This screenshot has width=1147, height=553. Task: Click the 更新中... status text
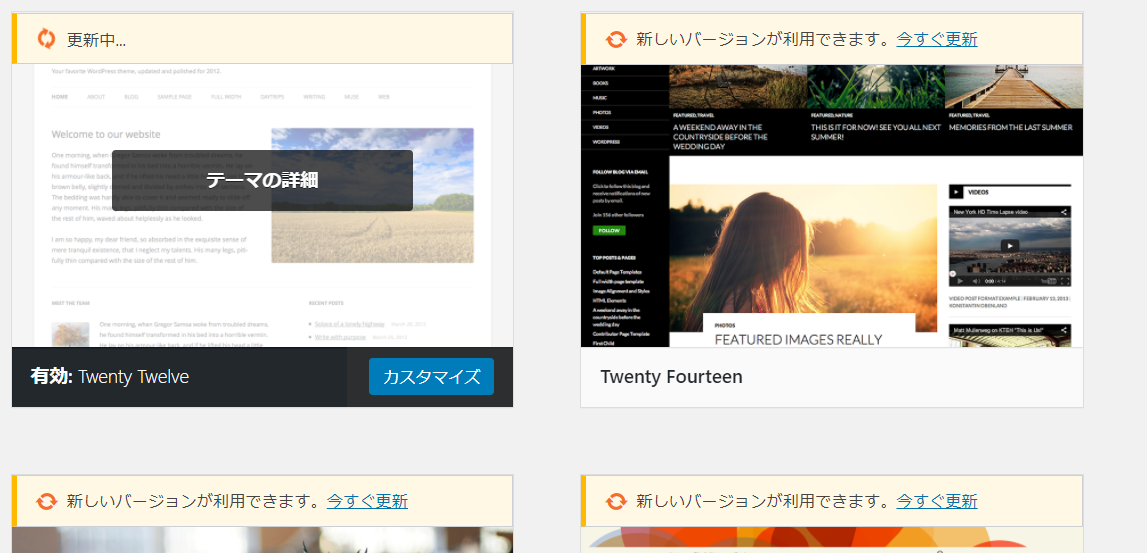pyautogui.click(x=96, y=40)
